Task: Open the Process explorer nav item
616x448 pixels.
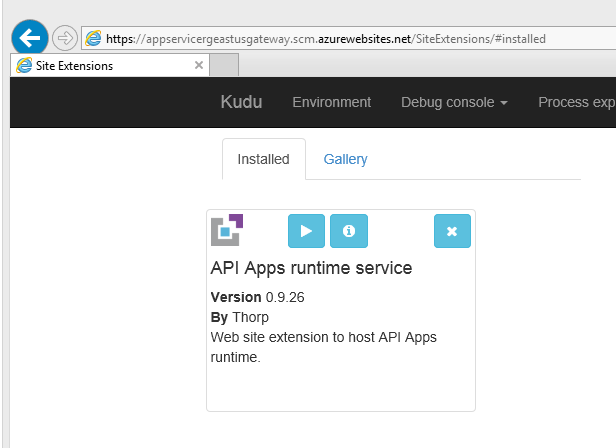Action: click(x=576, y=102)
